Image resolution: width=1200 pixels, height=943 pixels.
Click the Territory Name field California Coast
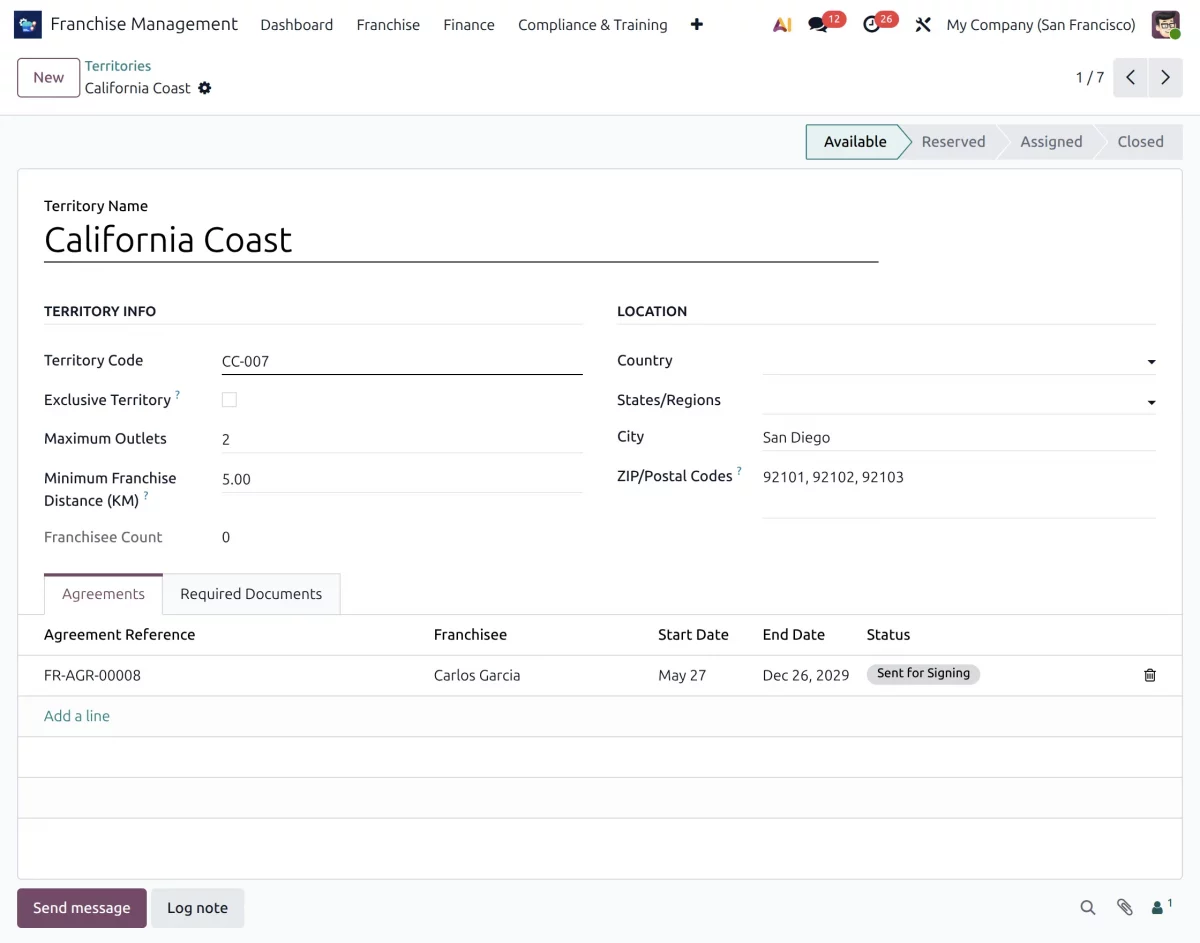[x=461, y=240]
